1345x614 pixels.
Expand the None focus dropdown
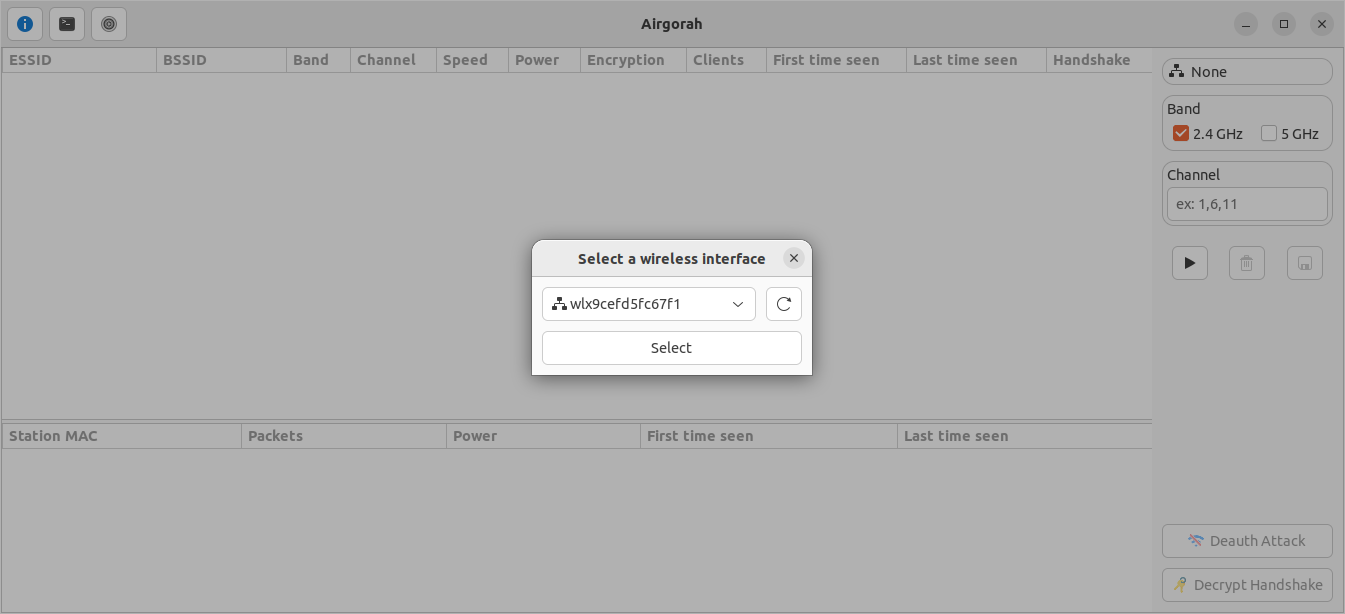pyautogui.click(x=1246, y=71)
